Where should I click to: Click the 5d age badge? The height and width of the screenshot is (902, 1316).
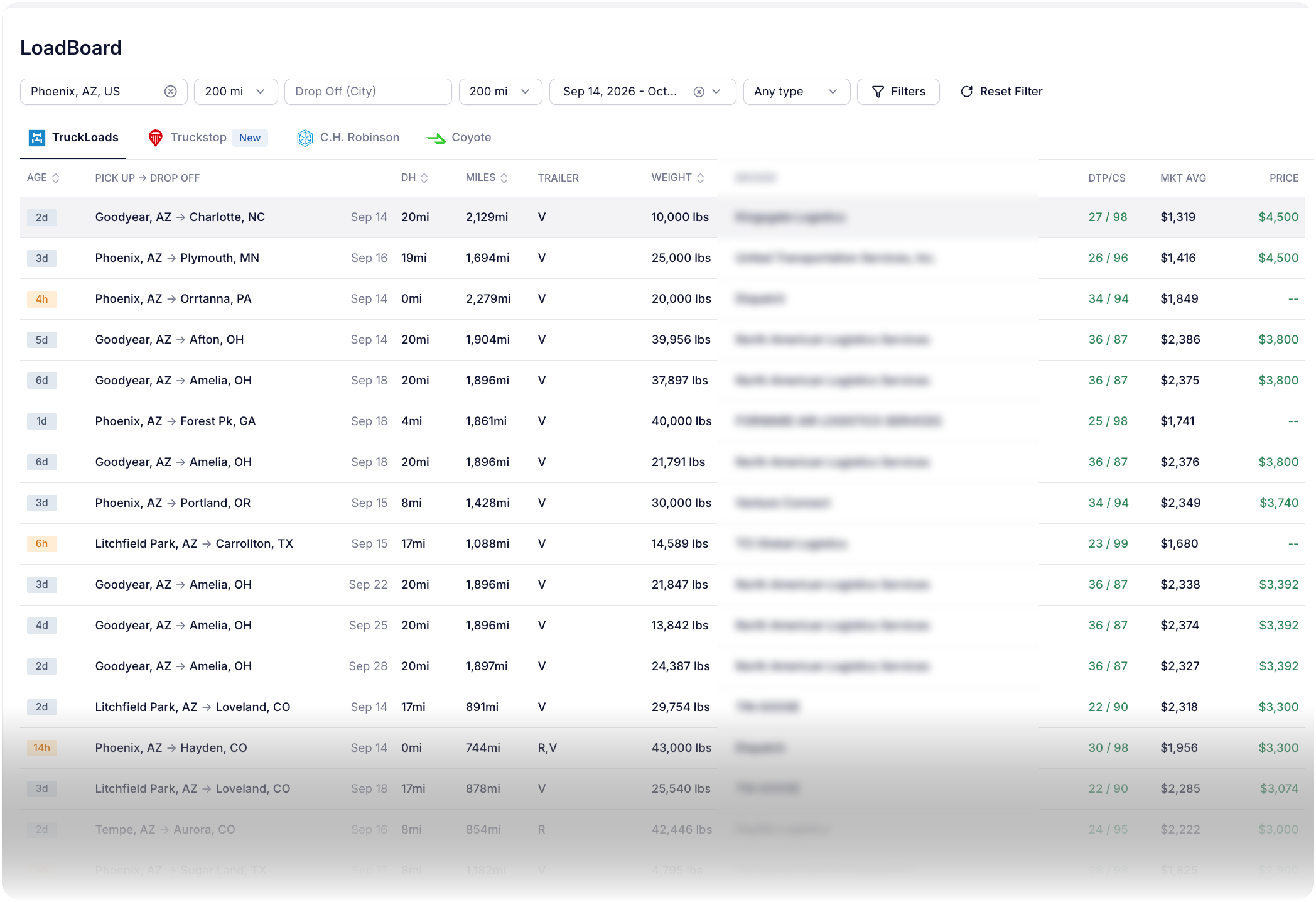(x=41, y=340)
